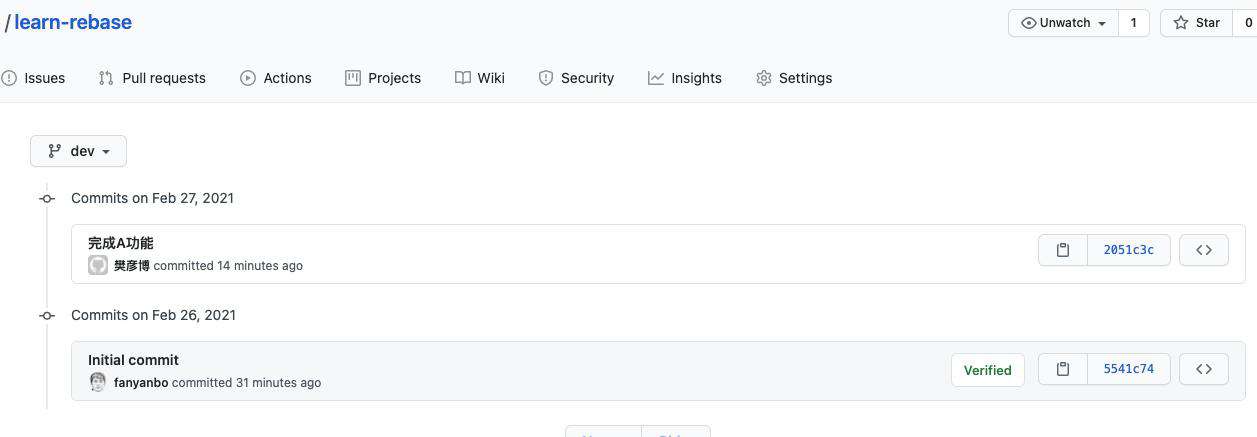Switch to the Actions tab
The height and width of the screenshot is (437, 1257).
276,78
